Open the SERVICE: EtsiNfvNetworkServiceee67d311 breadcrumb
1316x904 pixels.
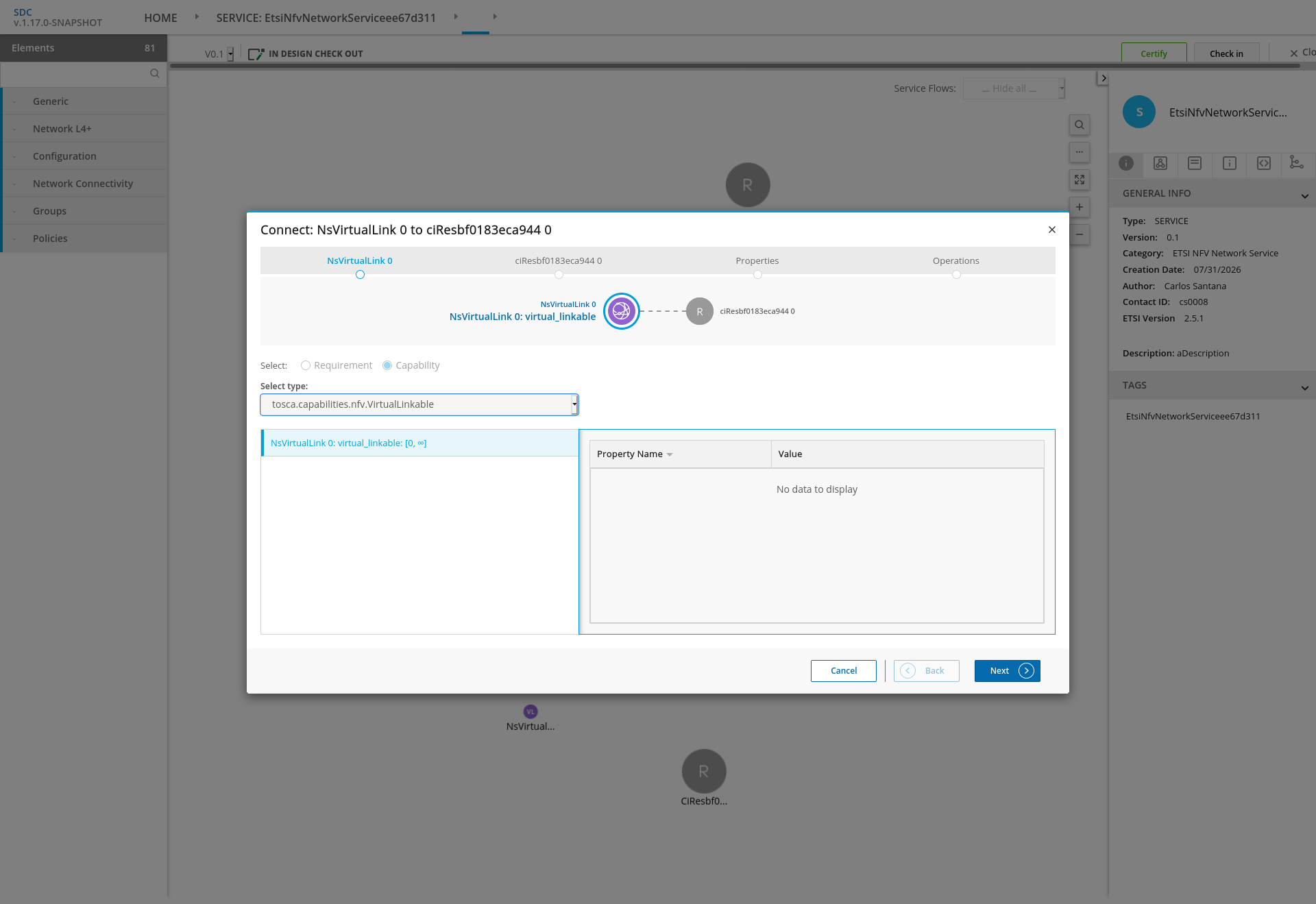tap(326, 18)
